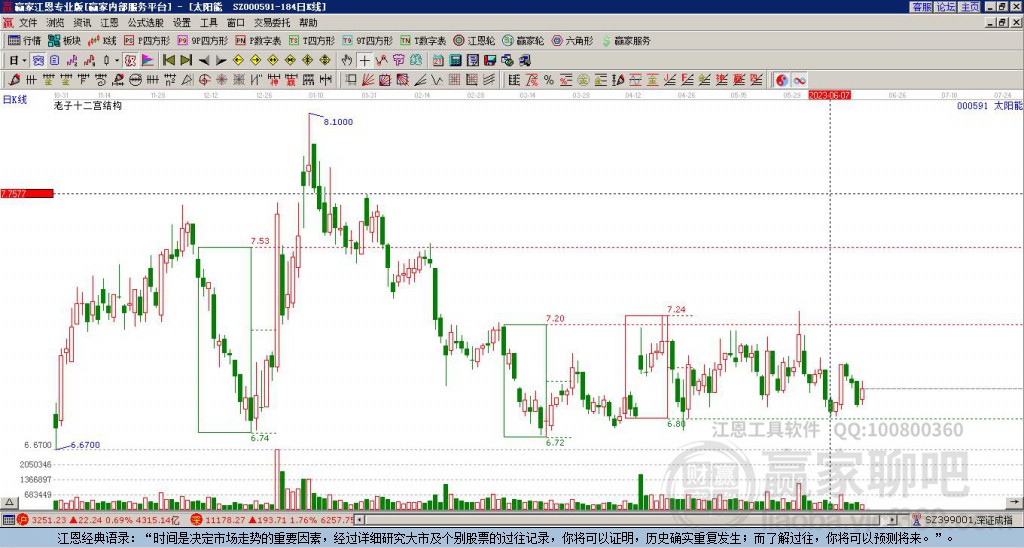The height and width of the screenshot is (548, 1024).
Task: Expand the candlestick style dropdown arrow
Action: pos(117,61)
